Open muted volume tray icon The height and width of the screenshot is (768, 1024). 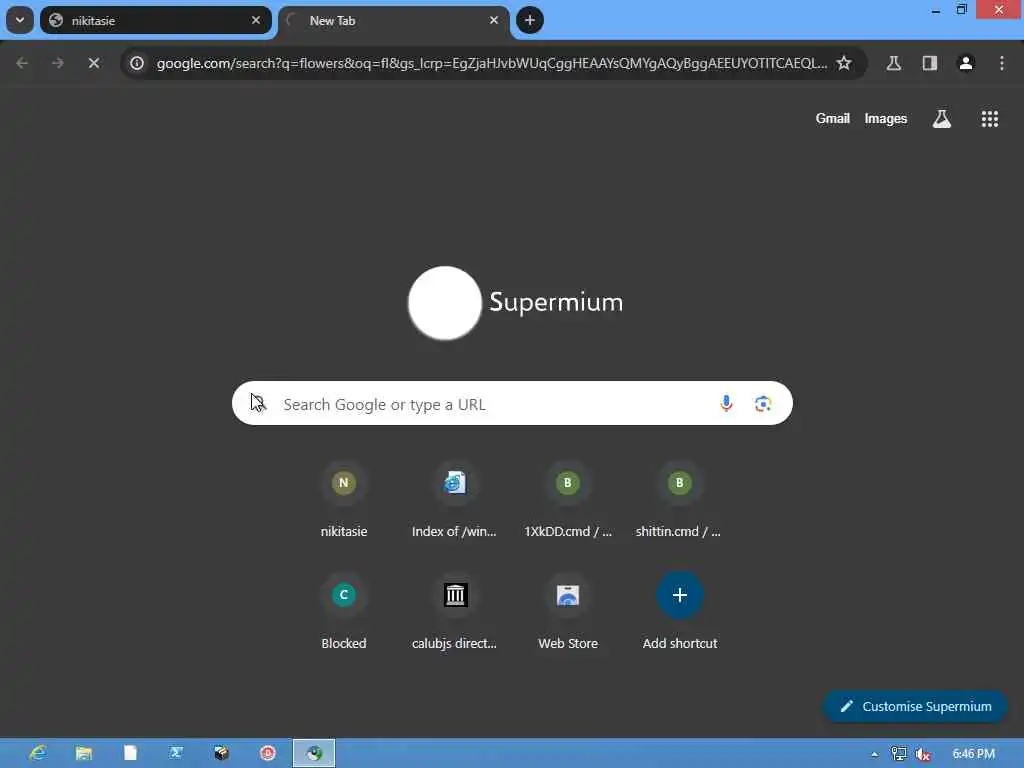point(923,754)
